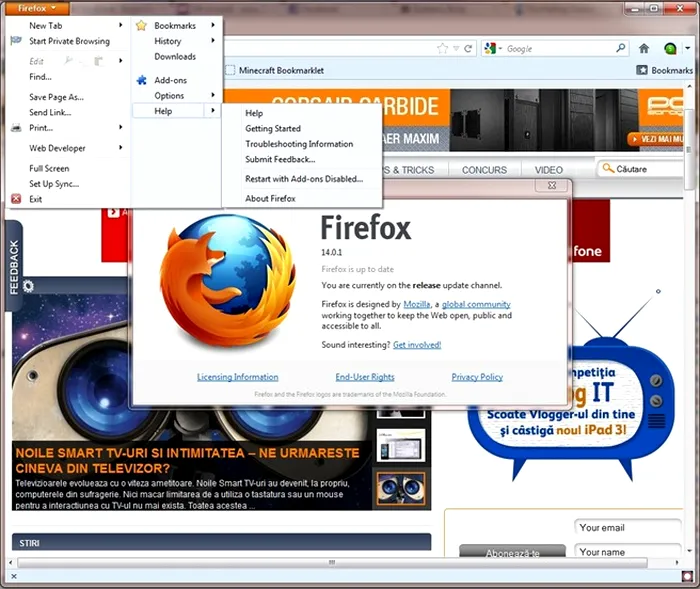Click the printer icon next to Print
The height and width of the screenshot is (589, 700).
pyautogui.click(x=16, y=128)
